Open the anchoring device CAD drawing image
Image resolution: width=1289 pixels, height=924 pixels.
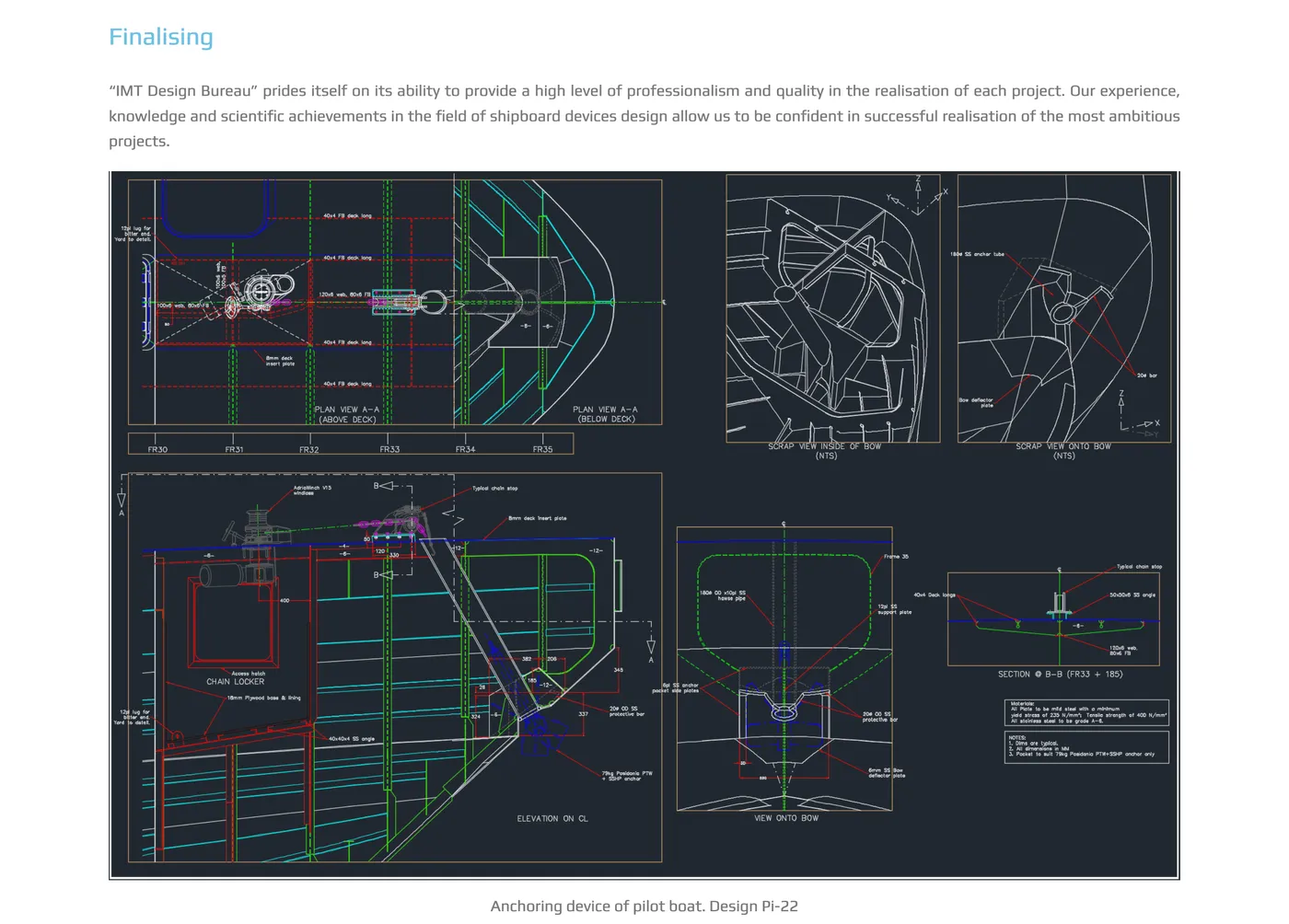644,525
